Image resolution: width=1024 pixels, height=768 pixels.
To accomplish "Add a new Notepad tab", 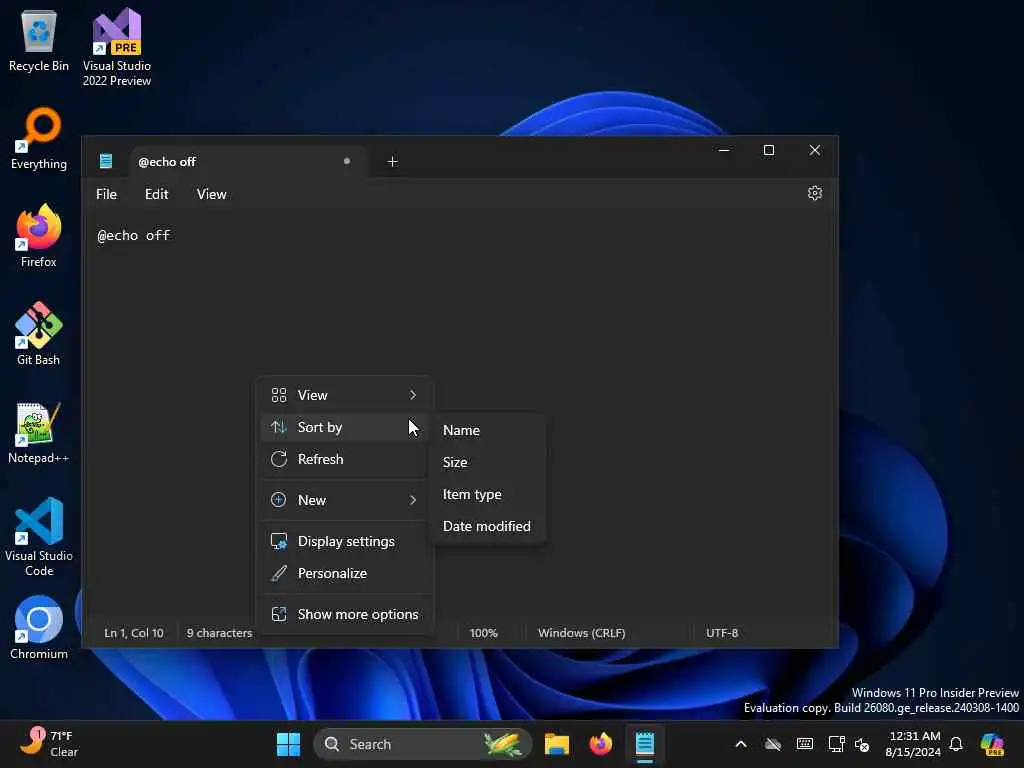I will tap(392, 161).
